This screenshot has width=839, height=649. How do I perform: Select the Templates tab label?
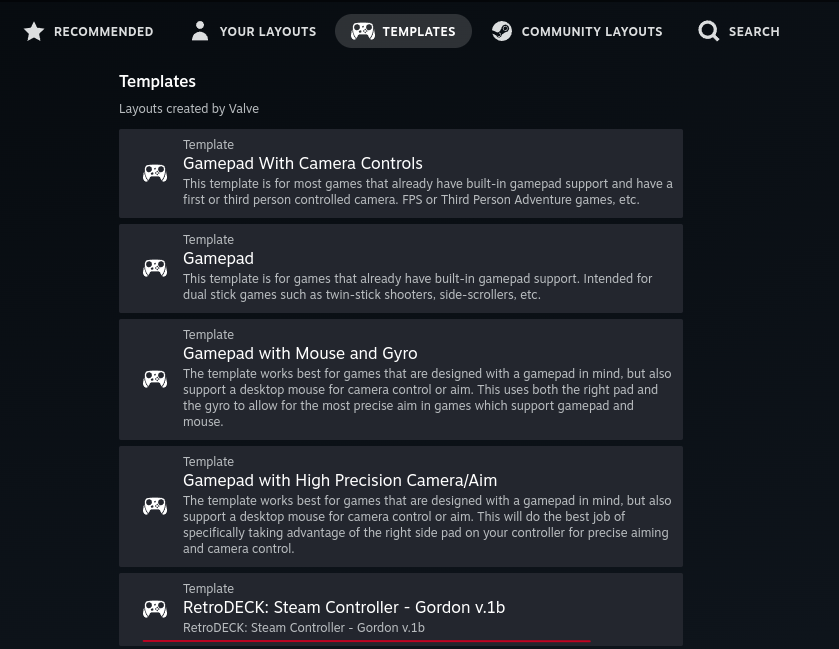tap(418, 32)
